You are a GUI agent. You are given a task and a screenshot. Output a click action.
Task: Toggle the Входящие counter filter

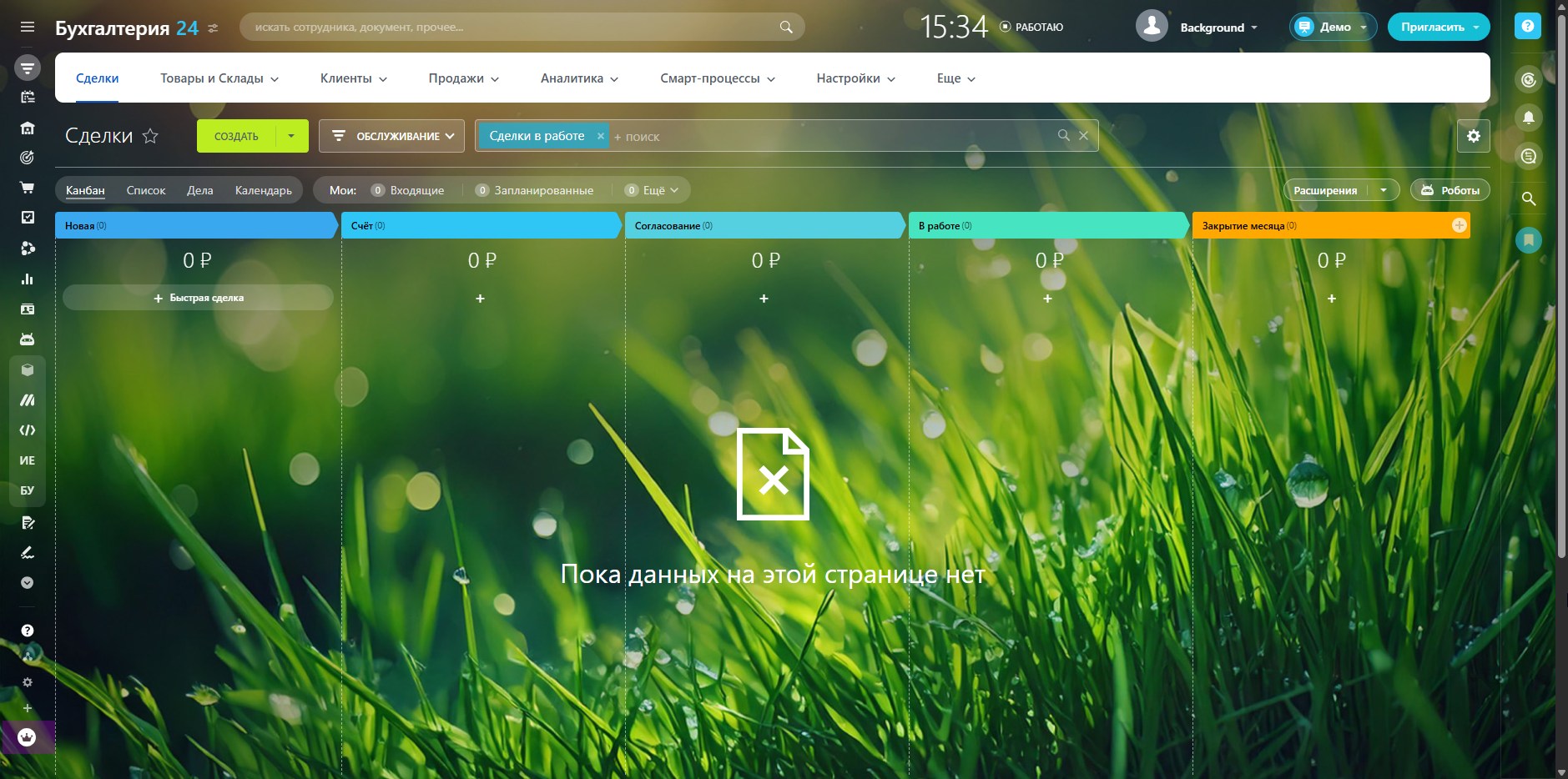408,190
